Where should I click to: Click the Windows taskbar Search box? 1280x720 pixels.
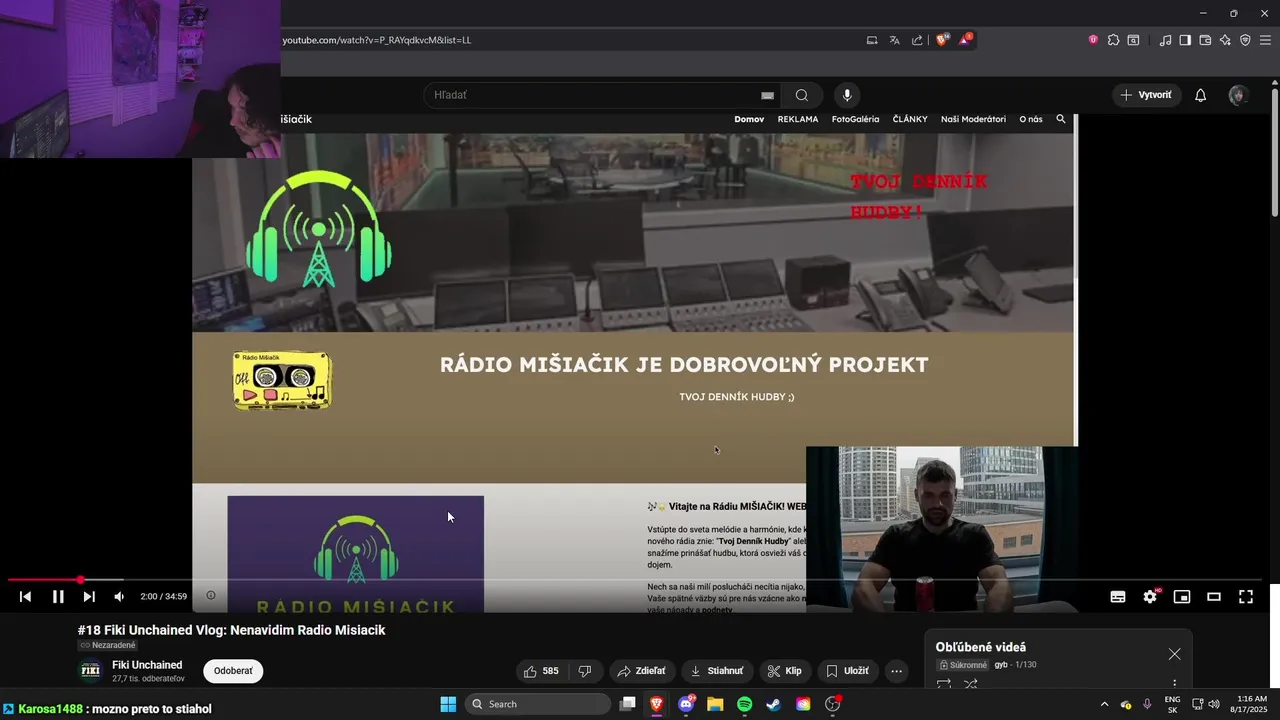(538, 704)
